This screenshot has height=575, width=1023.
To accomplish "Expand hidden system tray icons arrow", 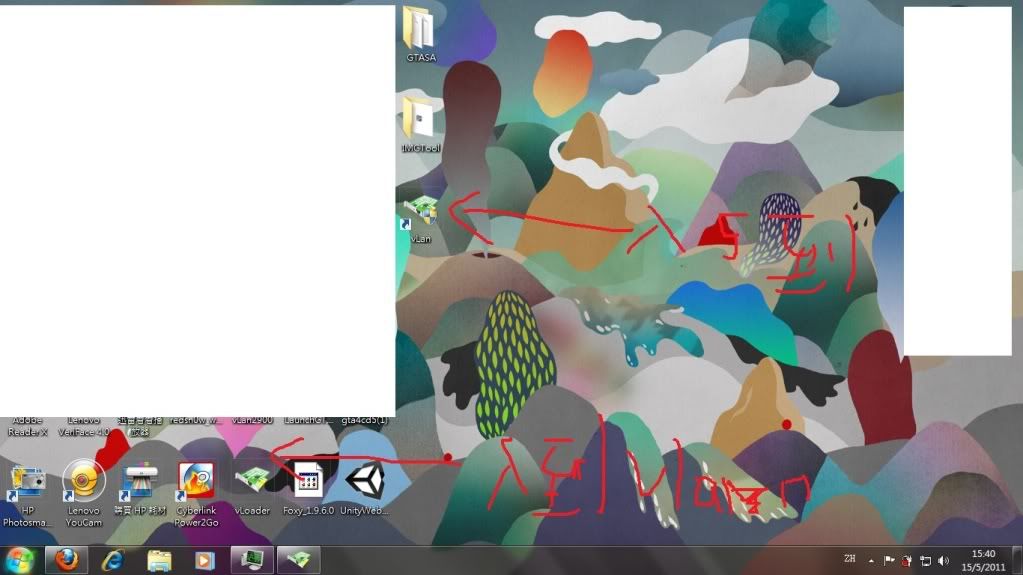I will [x=870, y=561].
